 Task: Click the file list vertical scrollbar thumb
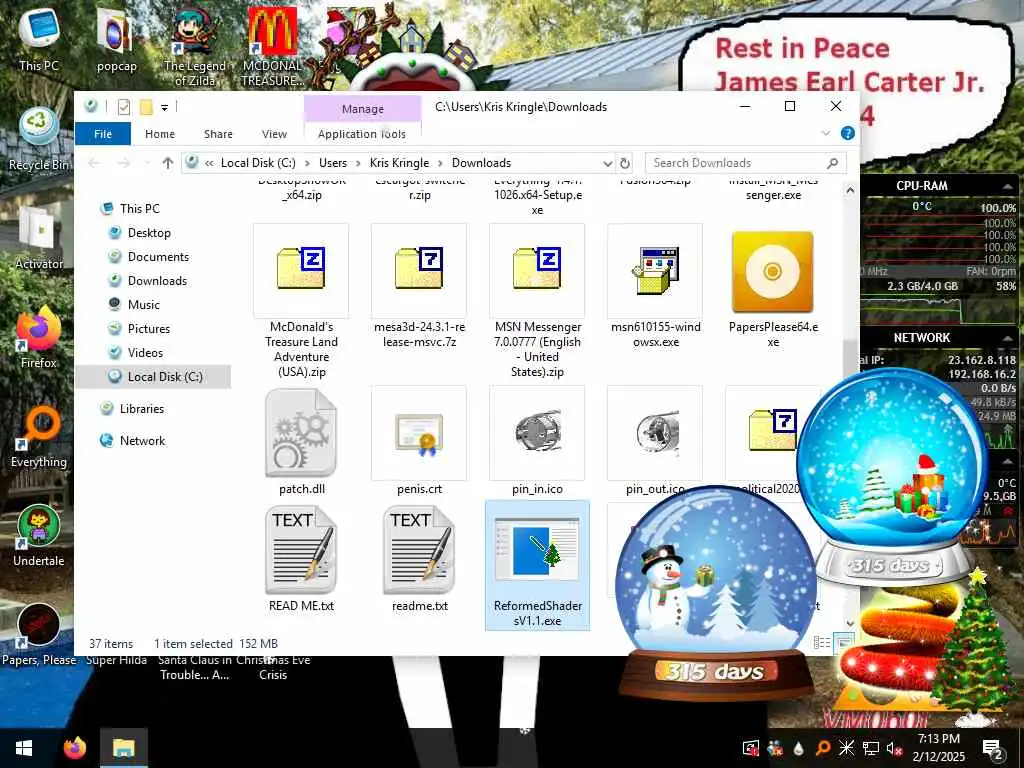(x=850, y=366)
